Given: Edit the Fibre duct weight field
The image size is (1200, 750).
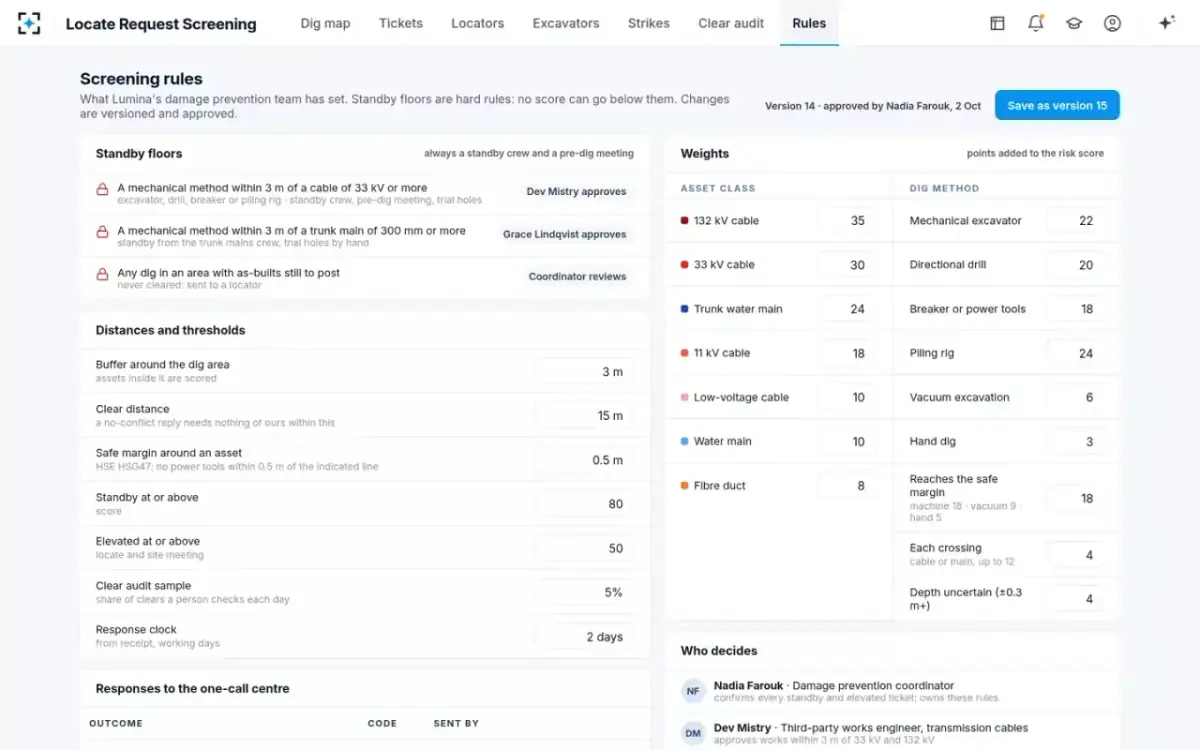Looking at the screenshot, I should point(847,486).
